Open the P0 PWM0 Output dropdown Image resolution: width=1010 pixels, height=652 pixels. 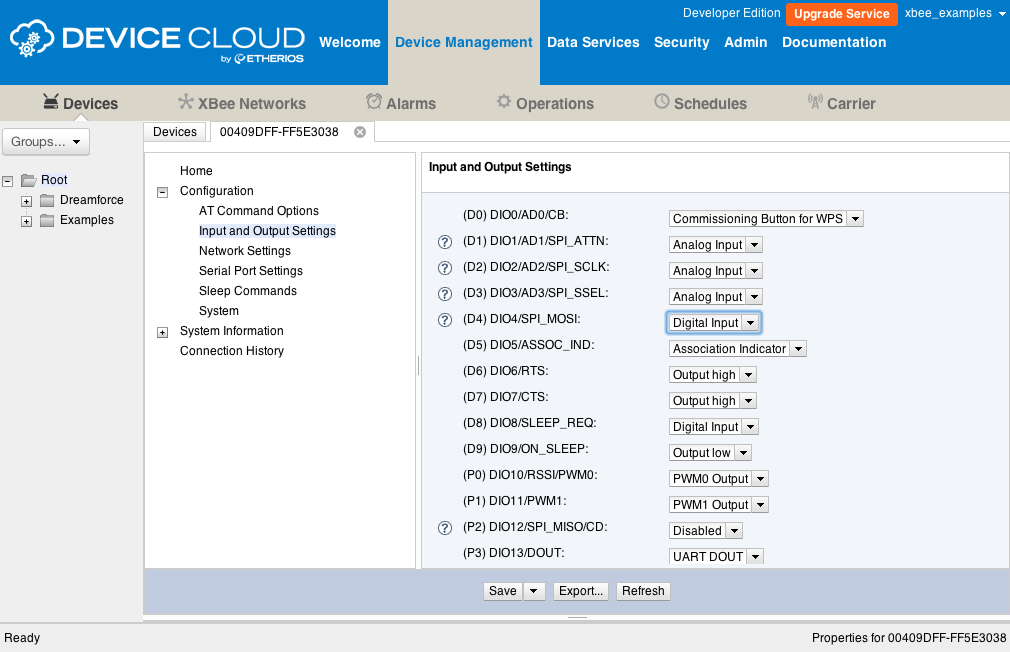(x=719, y=479)
